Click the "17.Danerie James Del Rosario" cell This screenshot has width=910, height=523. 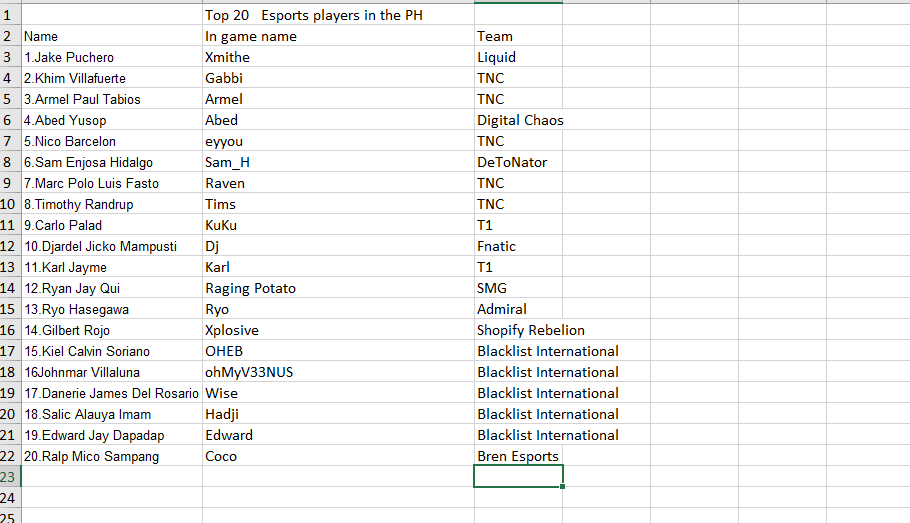pyautogui.click(x=111, y=393)
